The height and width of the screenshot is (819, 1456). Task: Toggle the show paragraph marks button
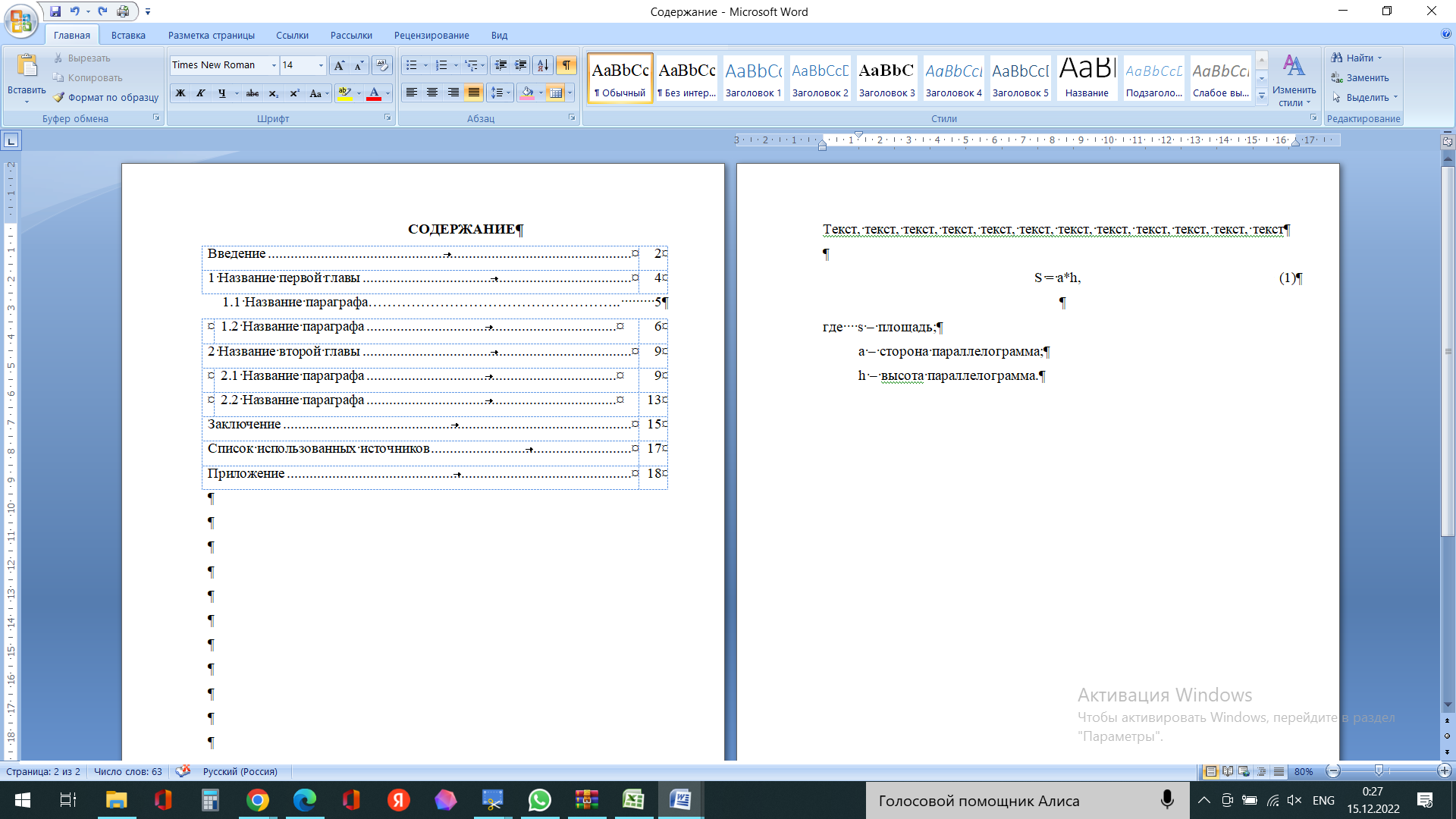pos(566,65)
